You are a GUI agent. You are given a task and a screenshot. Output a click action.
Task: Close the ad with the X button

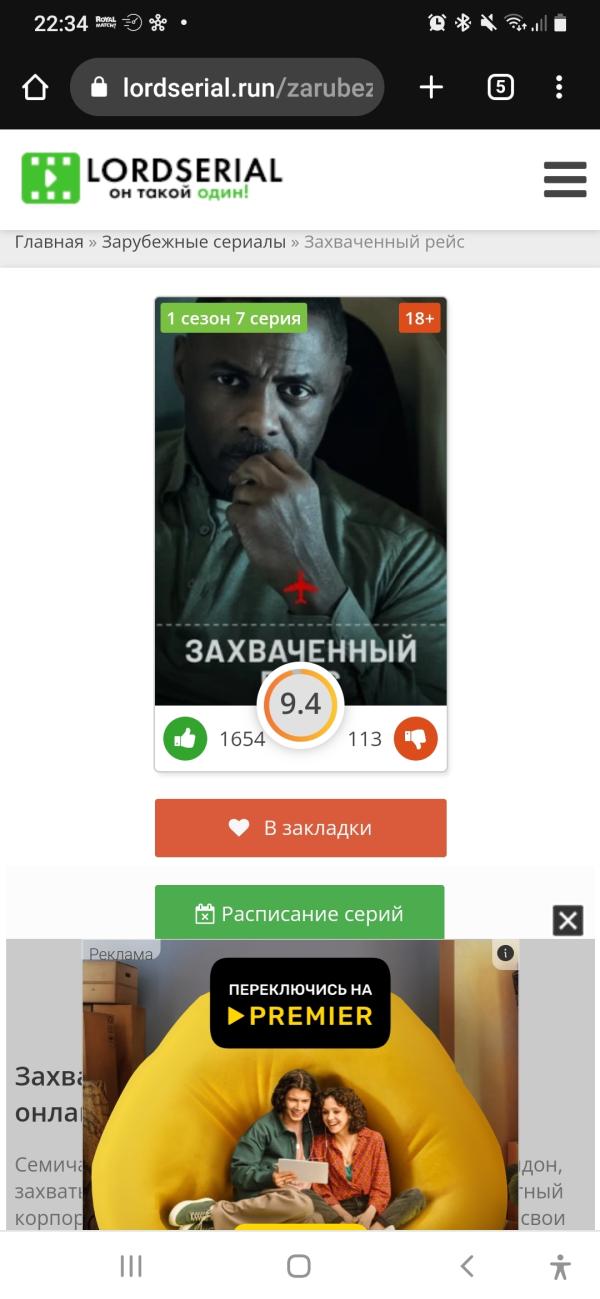pyautogui.click(x=568, y=920)
